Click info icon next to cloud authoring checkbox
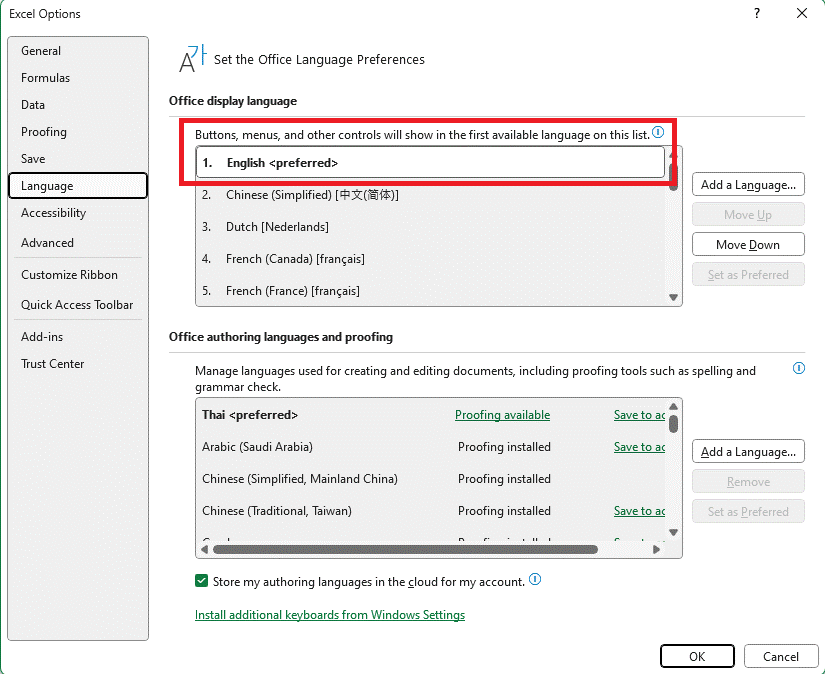Viewport: 825px width, 674px height. click(x=534, y=580)
